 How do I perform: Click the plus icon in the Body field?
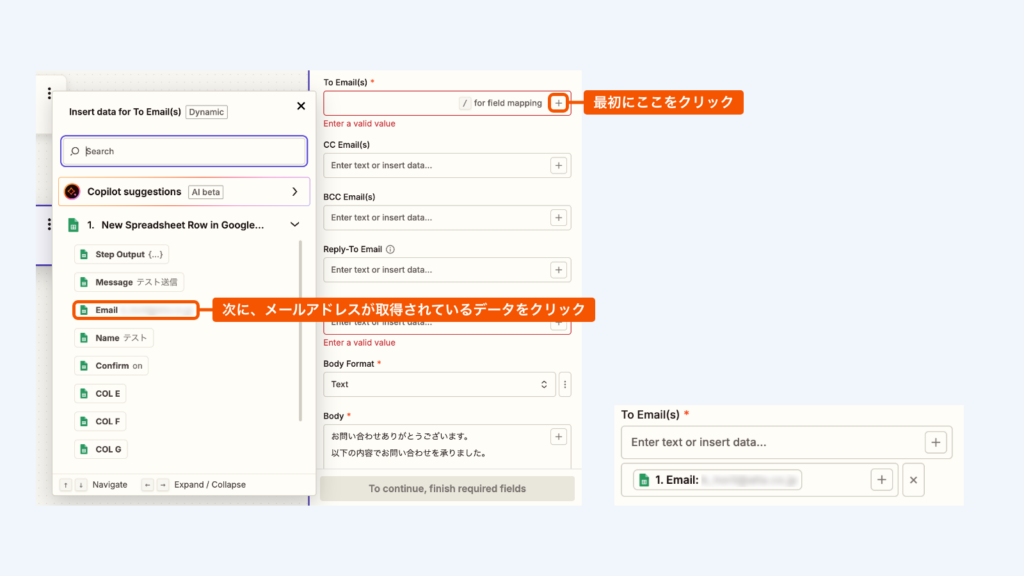(x=558, y=436)
